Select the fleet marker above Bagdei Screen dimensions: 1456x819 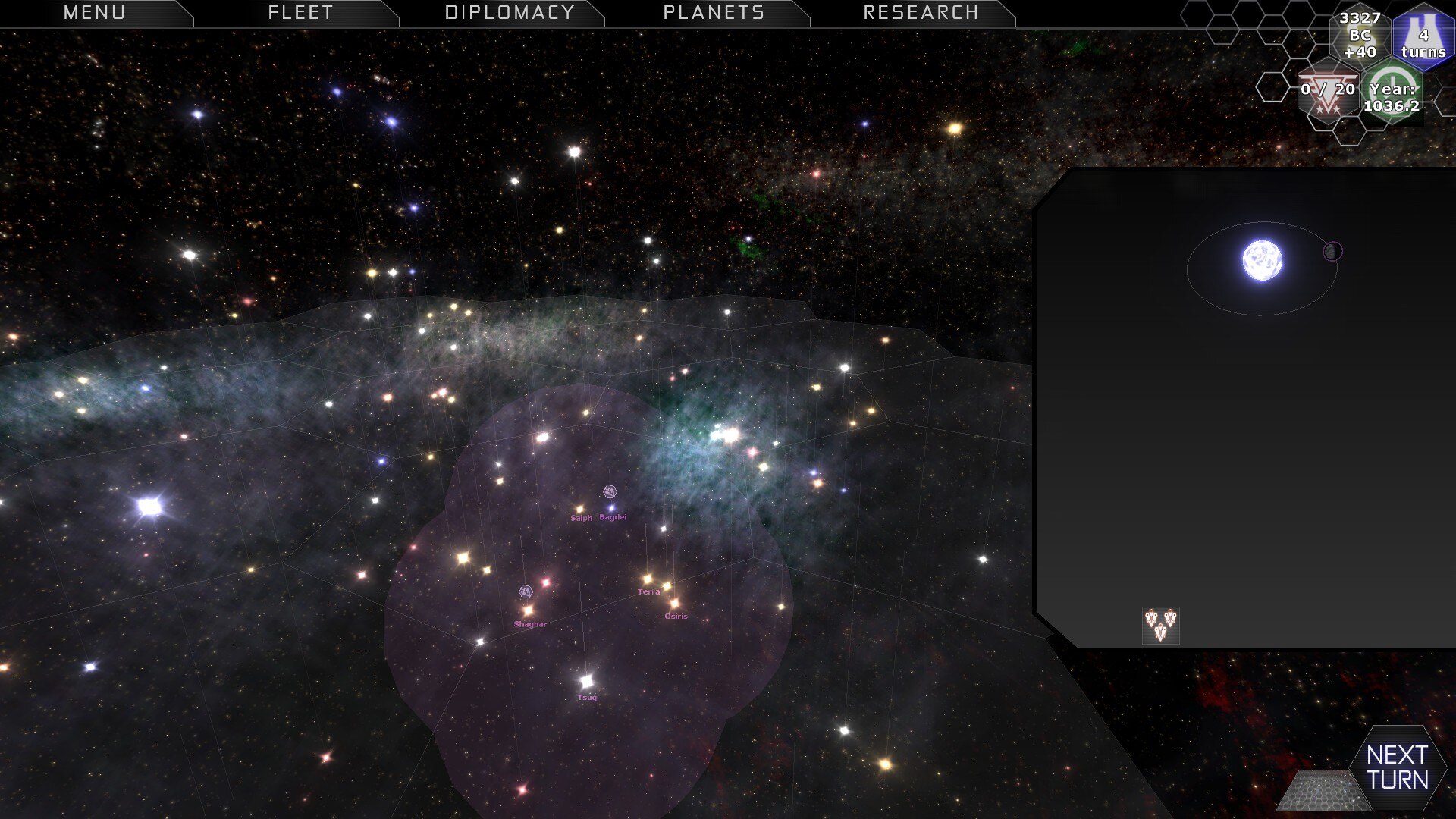[610, 492]
